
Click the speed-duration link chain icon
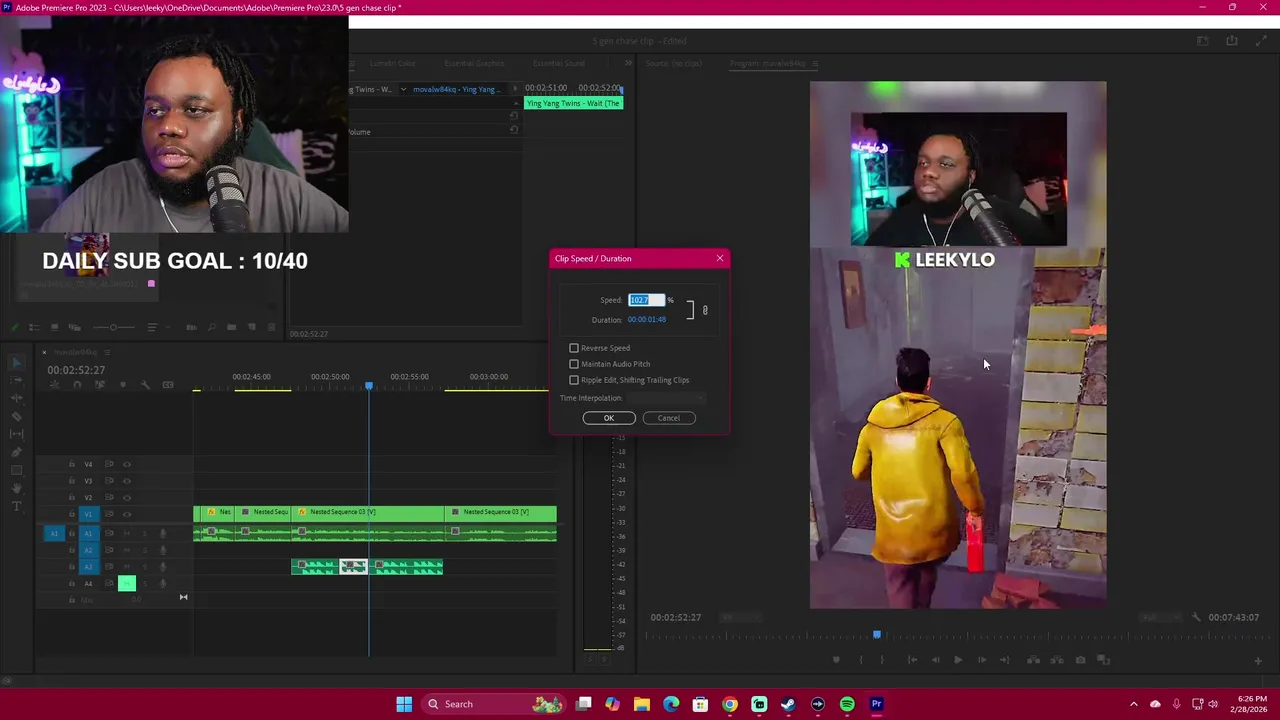coord(705,310)
